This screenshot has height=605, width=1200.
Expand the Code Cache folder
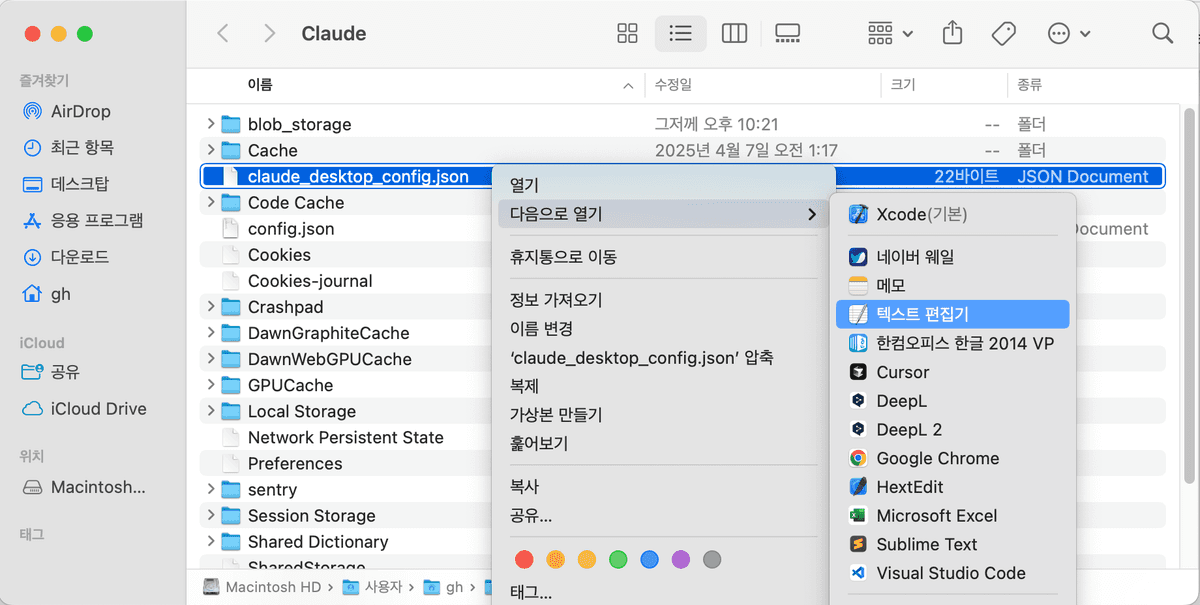click(210, 202)
